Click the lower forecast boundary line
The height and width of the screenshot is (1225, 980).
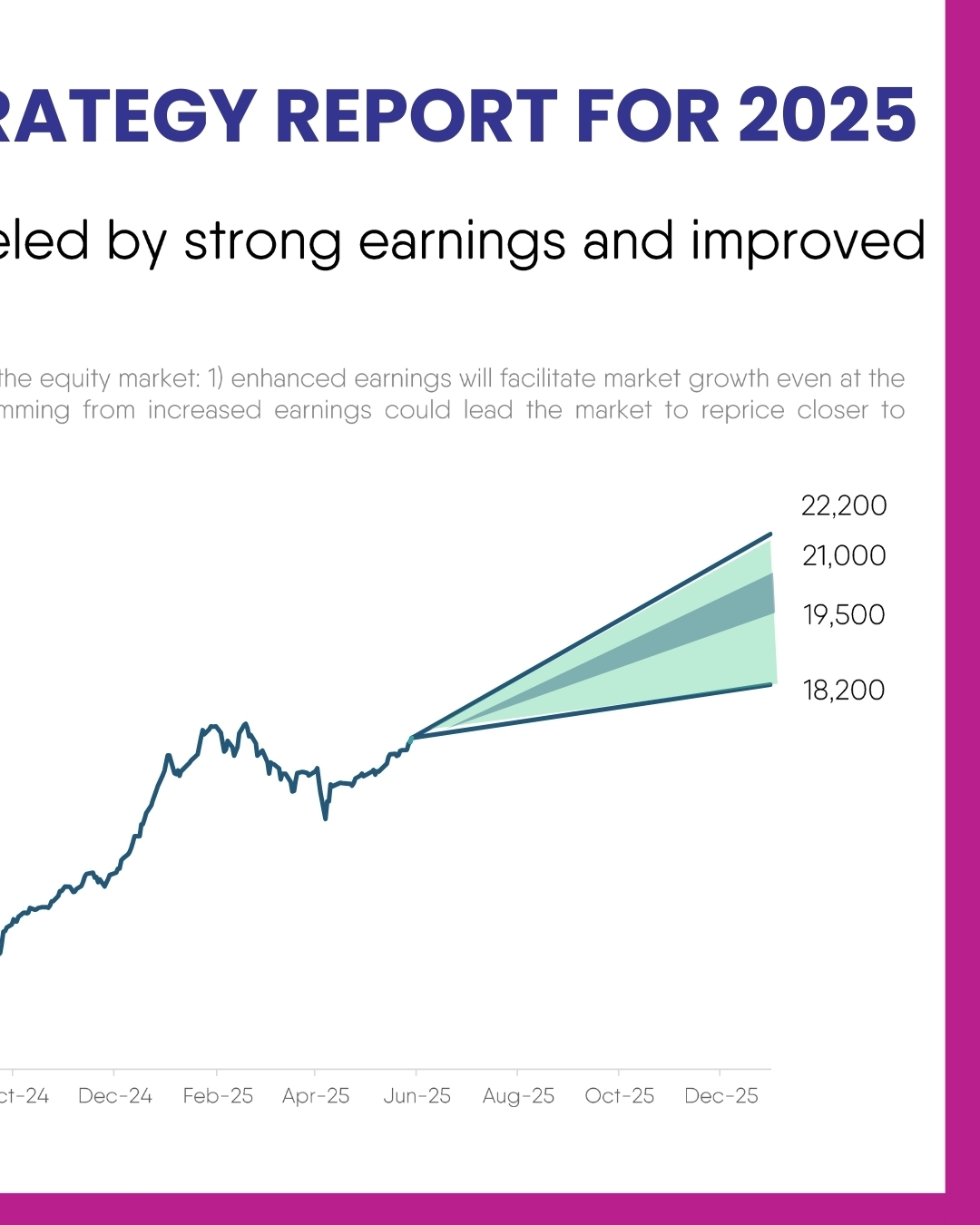pyautogui.click(x=592, y=710)
